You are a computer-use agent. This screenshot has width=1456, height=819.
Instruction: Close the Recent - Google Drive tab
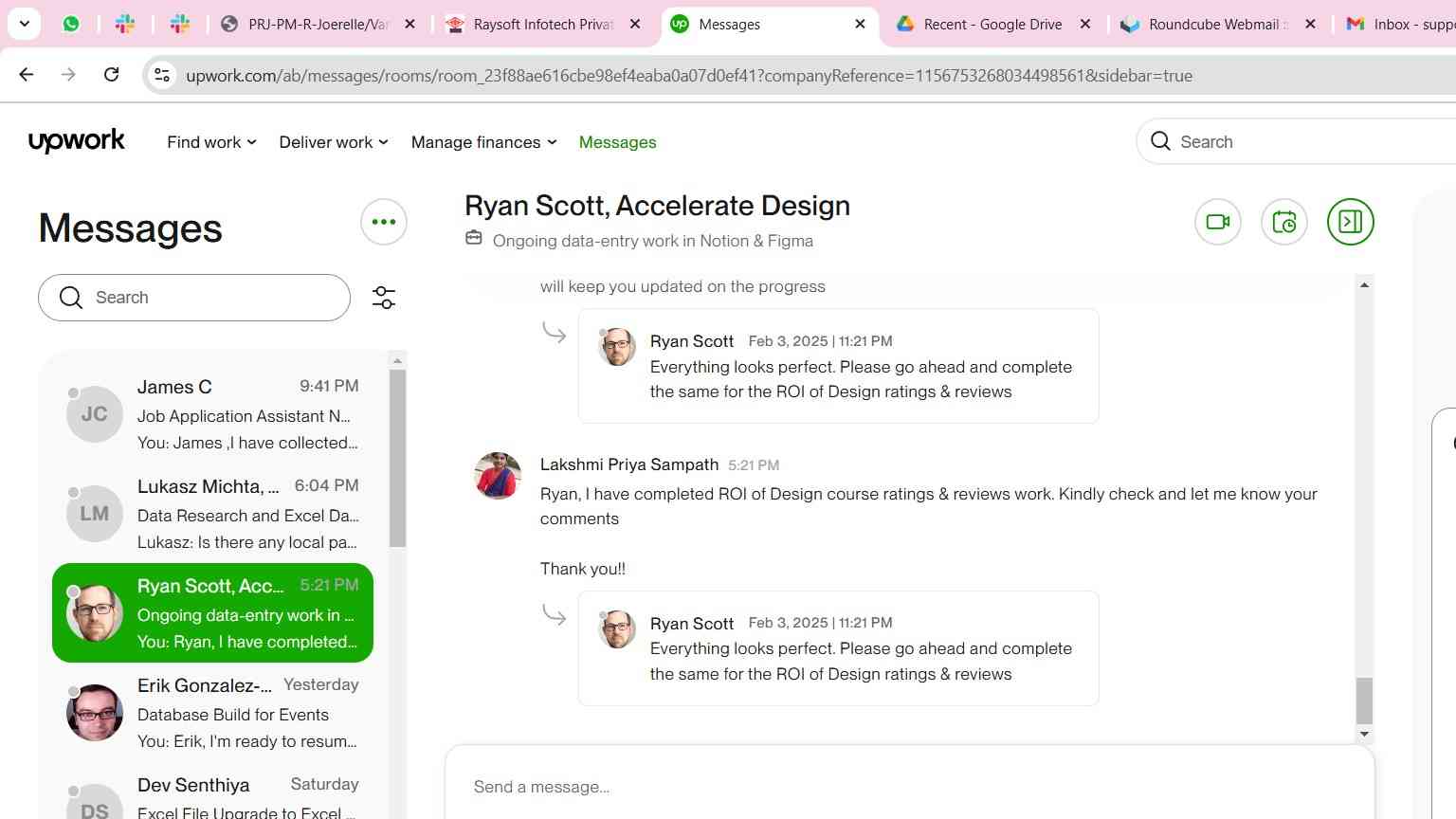tap(1085, 24)
